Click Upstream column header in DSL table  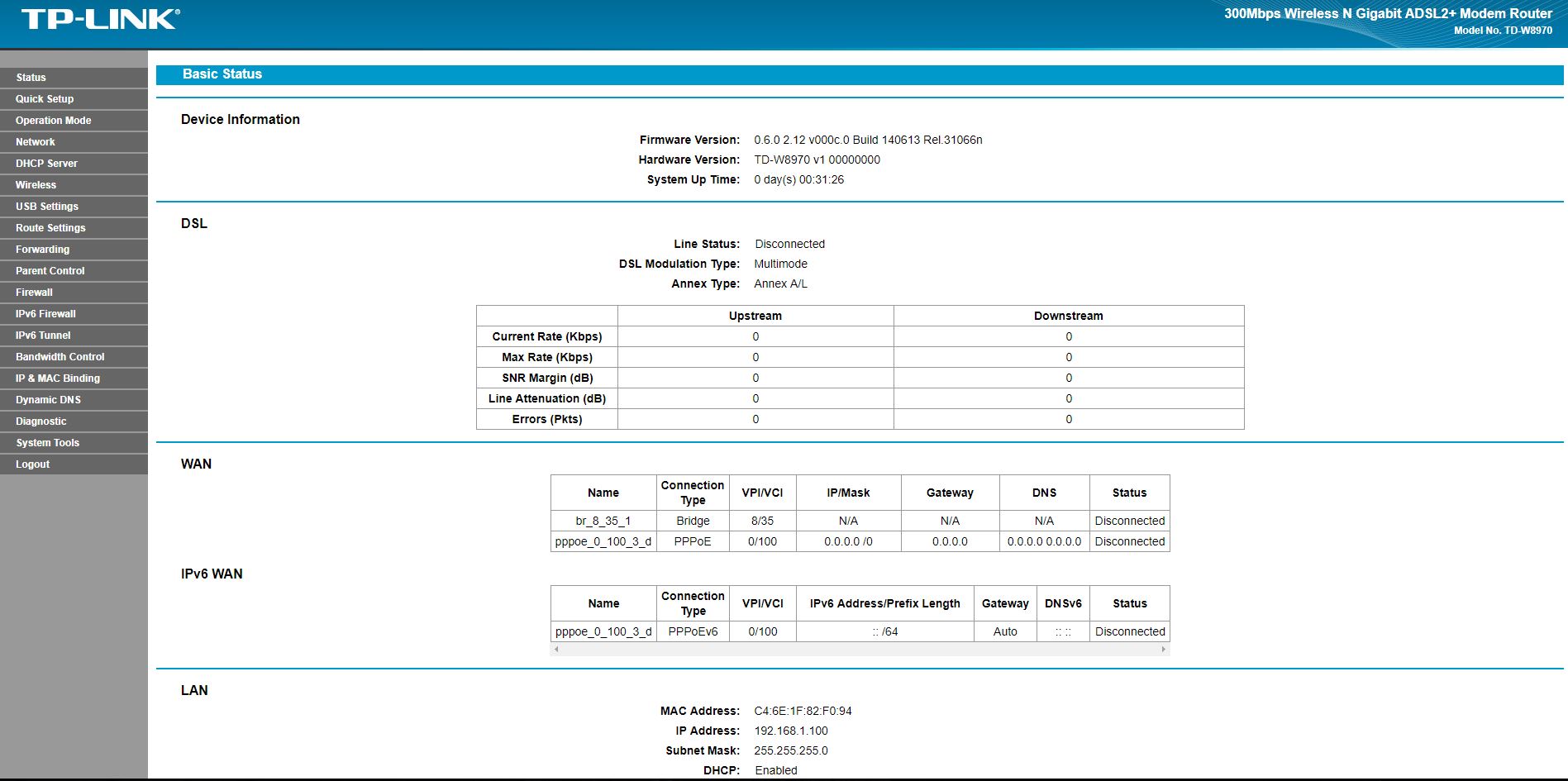click(x=755, y=316)
